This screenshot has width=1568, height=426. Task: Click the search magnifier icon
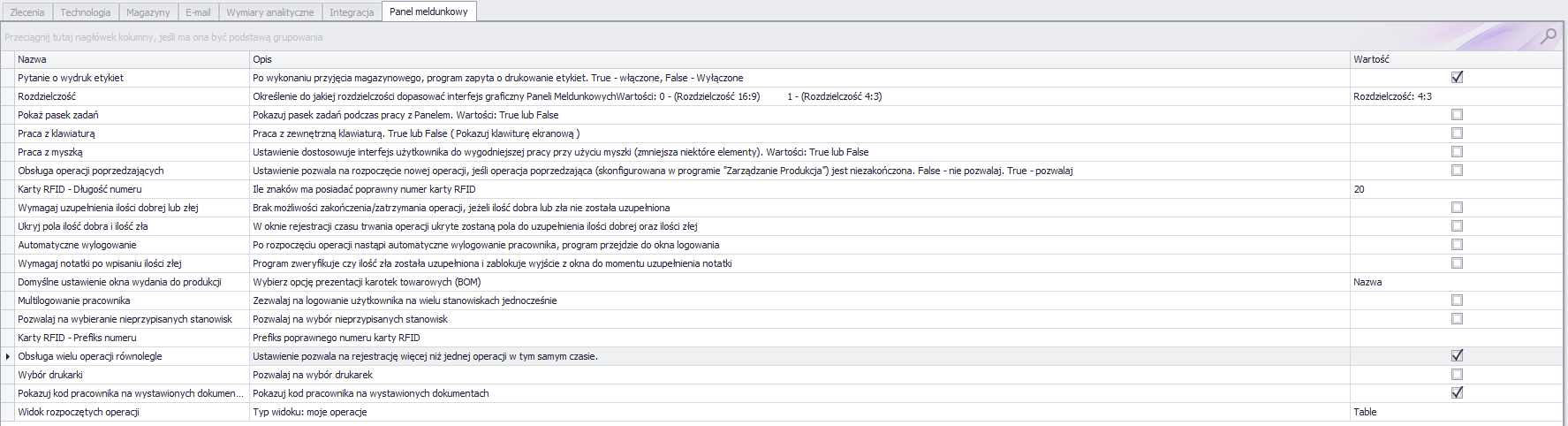coord(1548,36)
